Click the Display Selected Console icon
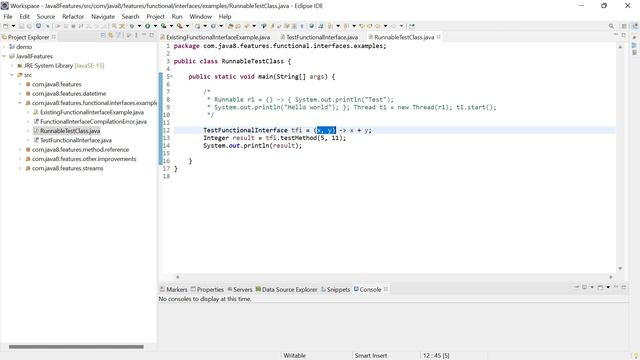This screenshot has height=360, width=640. click(584, 287)
